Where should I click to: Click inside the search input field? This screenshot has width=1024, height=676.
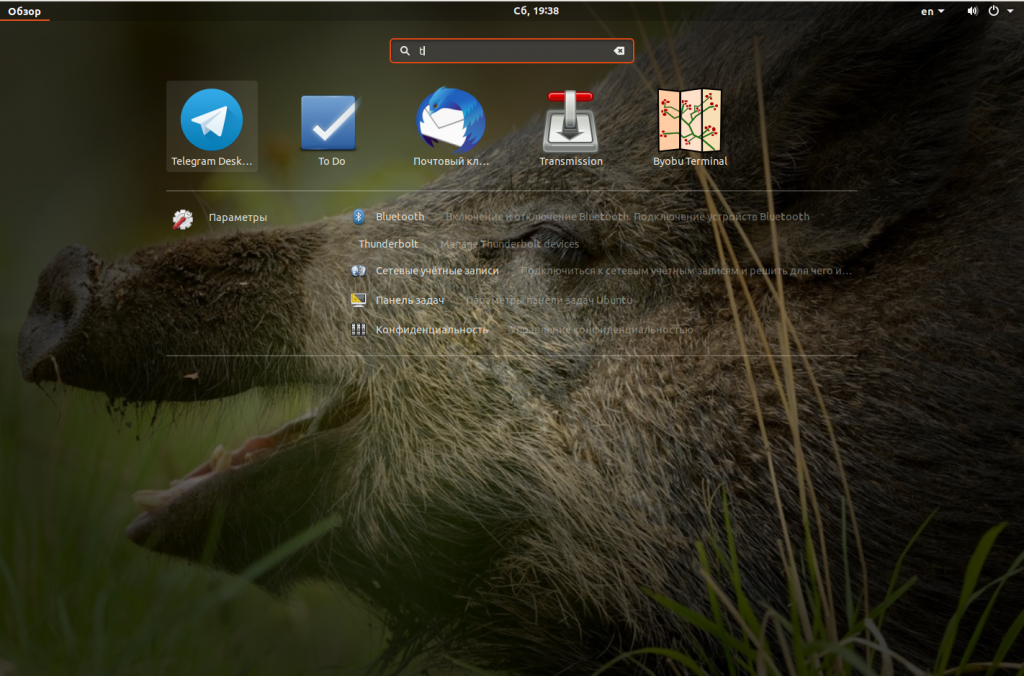(x=510, y=51)
